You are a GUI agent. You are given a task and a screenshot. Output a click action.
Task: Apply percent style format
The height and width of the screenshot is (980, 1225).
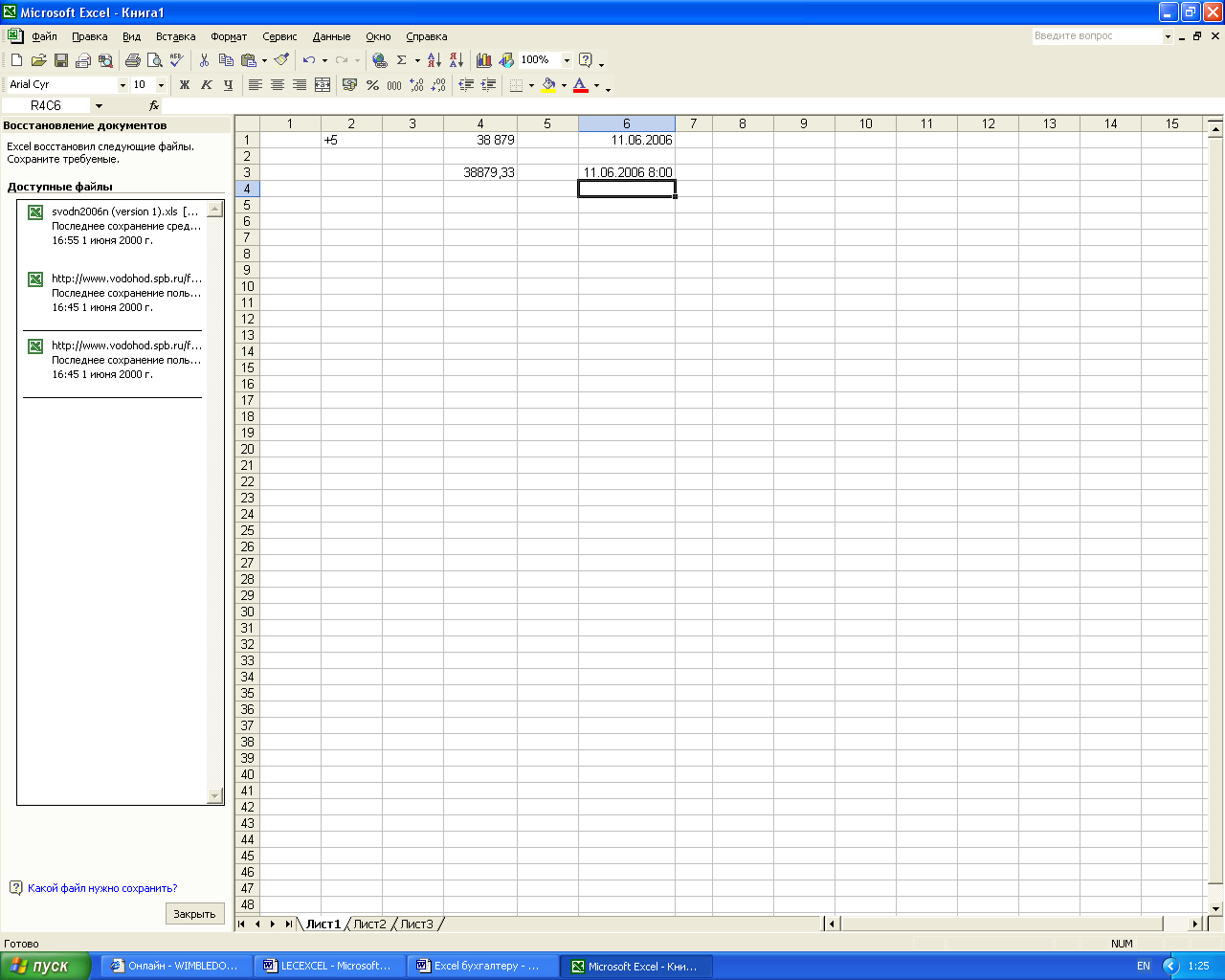point(372,85)
